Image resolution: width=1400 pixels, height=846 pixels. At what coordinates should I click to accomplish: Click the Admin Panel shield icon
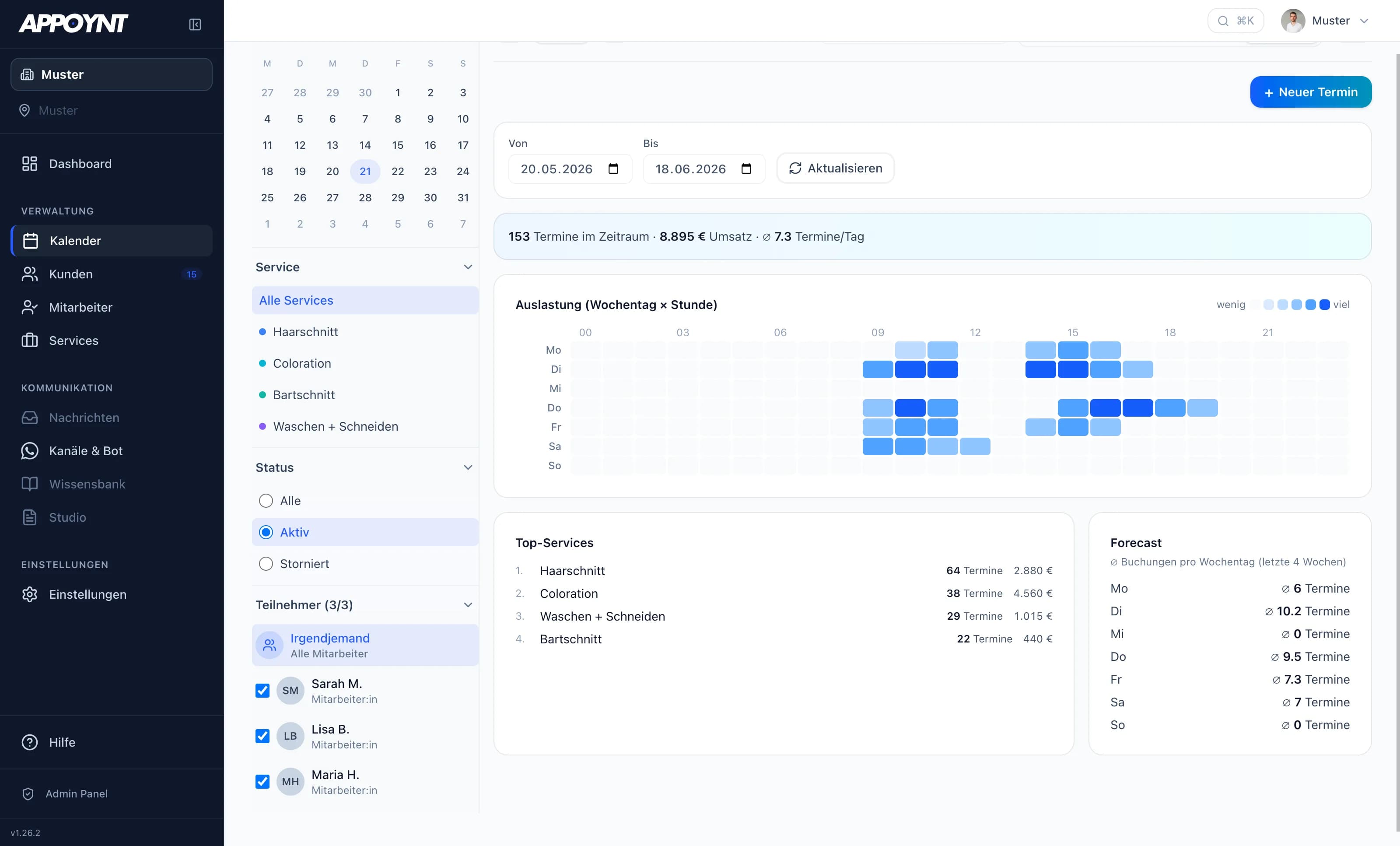point(28,793)
